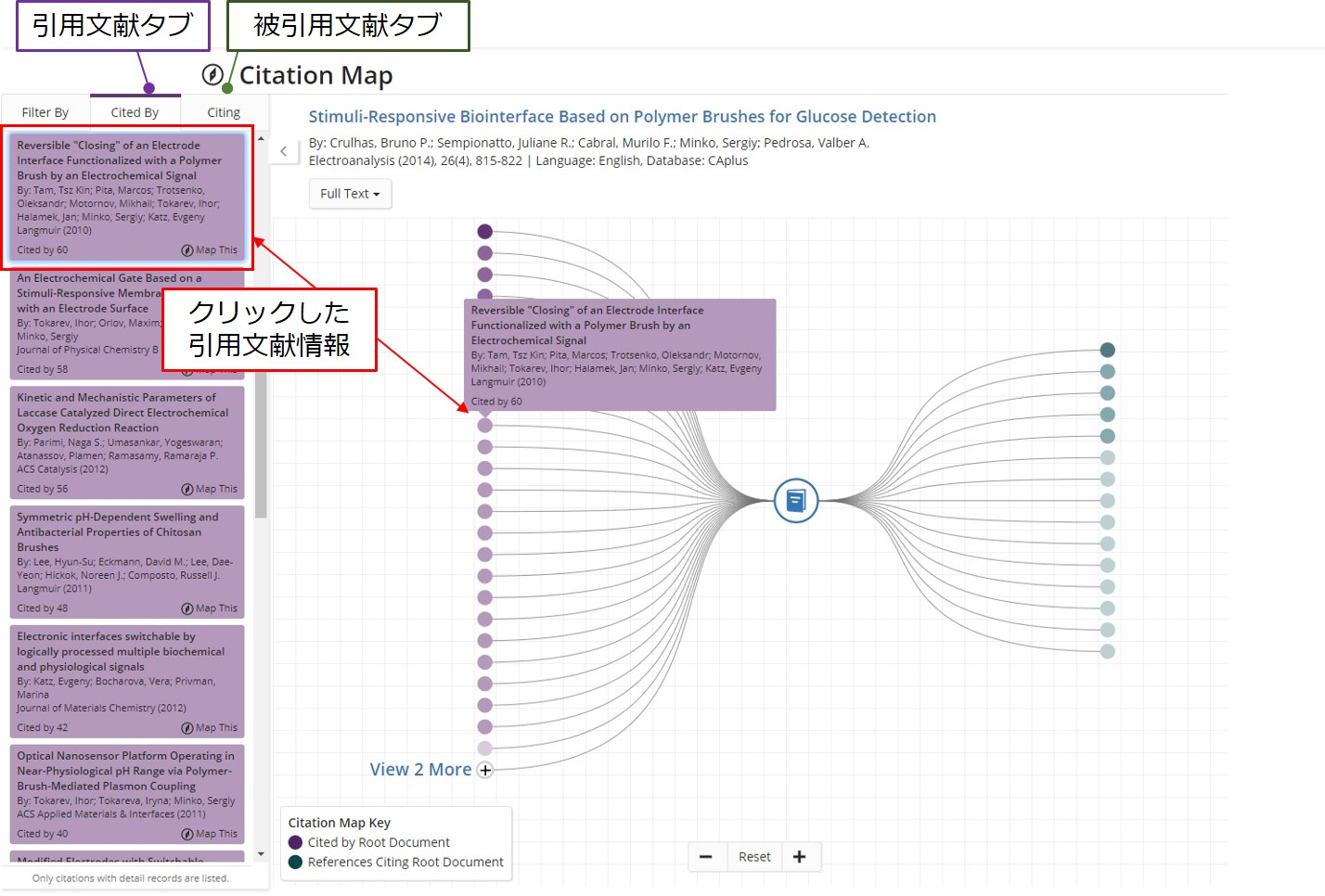Image resolution: width=1325 pixels, height=896 pixels.
Task: Click the View 2 More link
Action: click(420, 770)
